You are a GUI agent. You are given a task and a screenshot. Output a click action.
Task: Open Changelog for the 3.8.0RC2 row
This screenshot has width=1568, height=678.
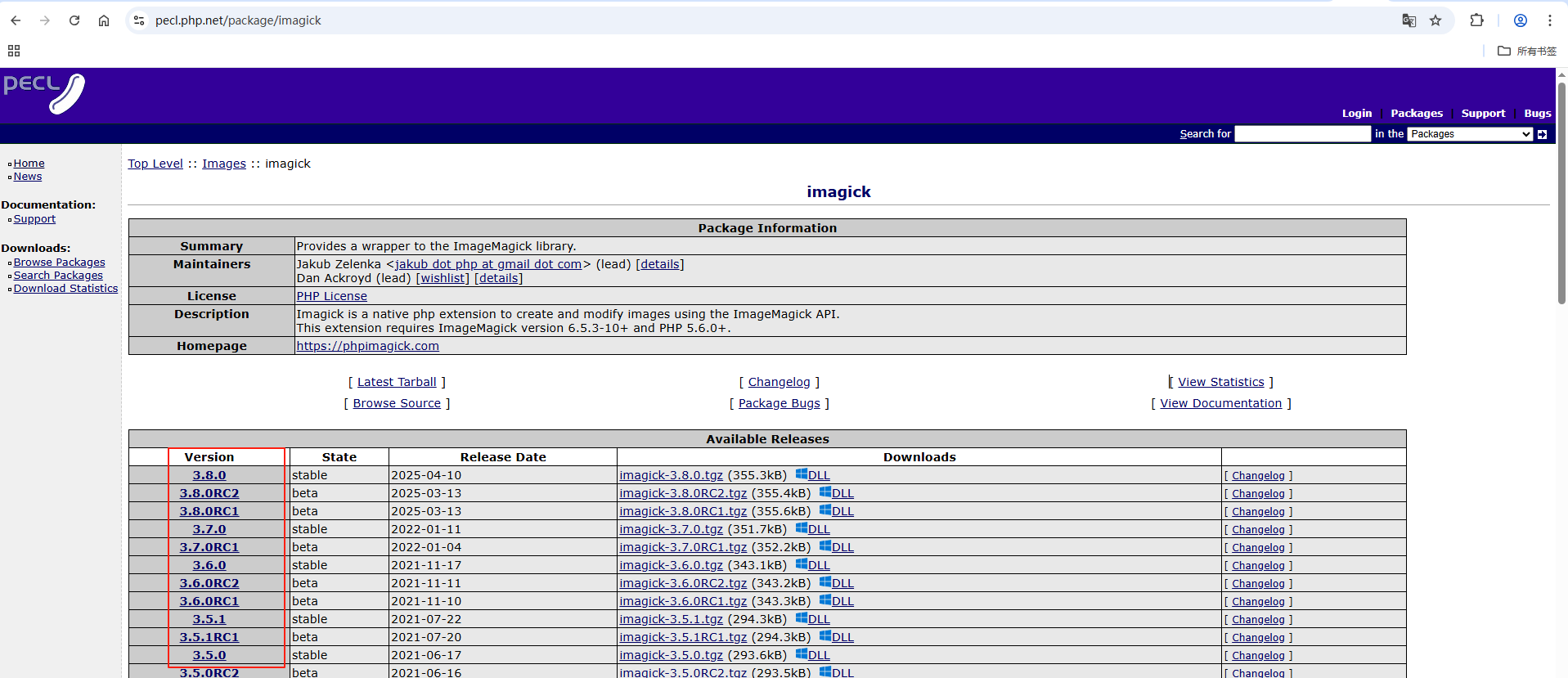(x=1258, y=494)
